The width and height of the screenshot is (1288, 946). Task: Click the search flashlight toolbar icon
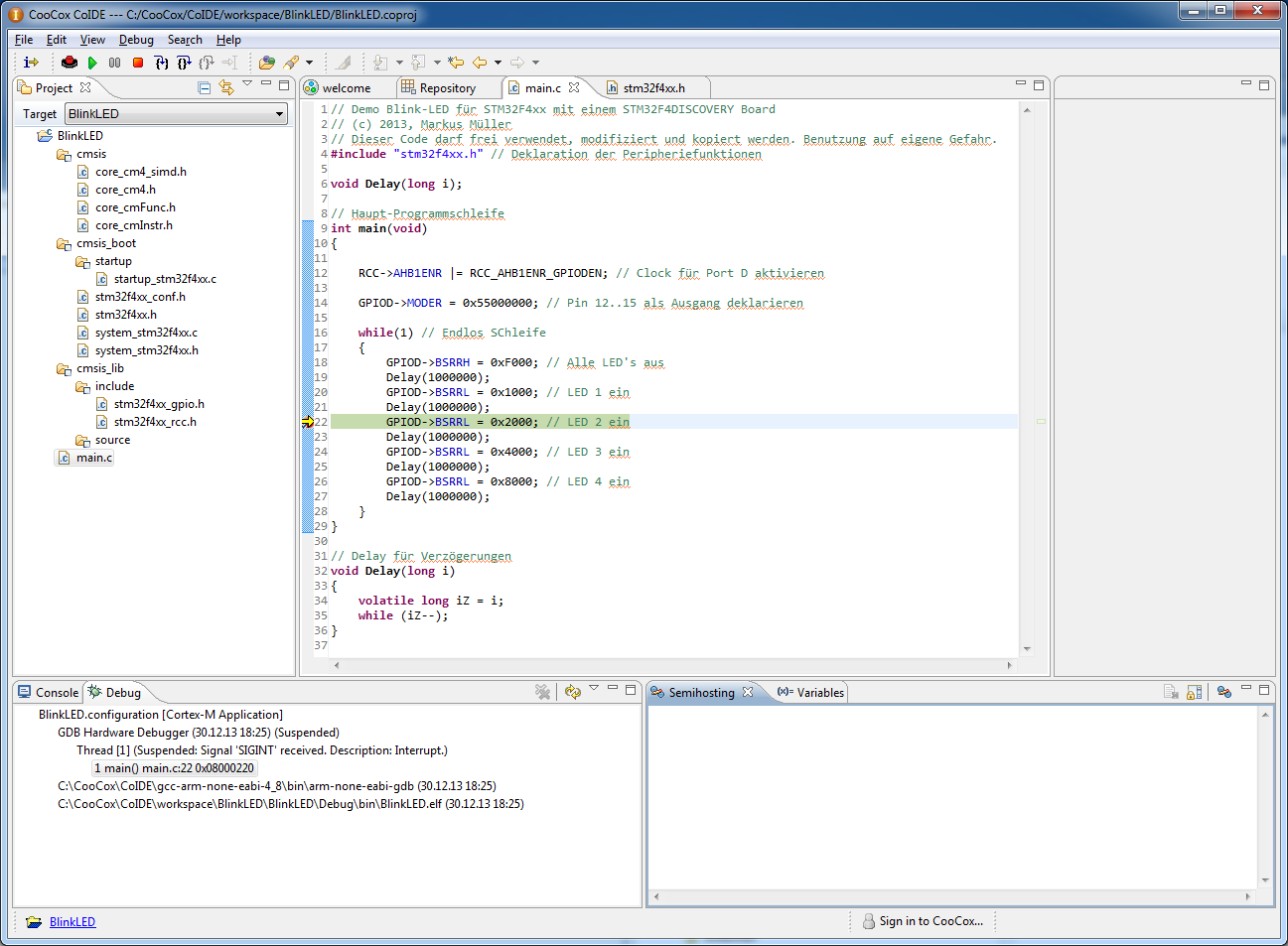point(291,63)
